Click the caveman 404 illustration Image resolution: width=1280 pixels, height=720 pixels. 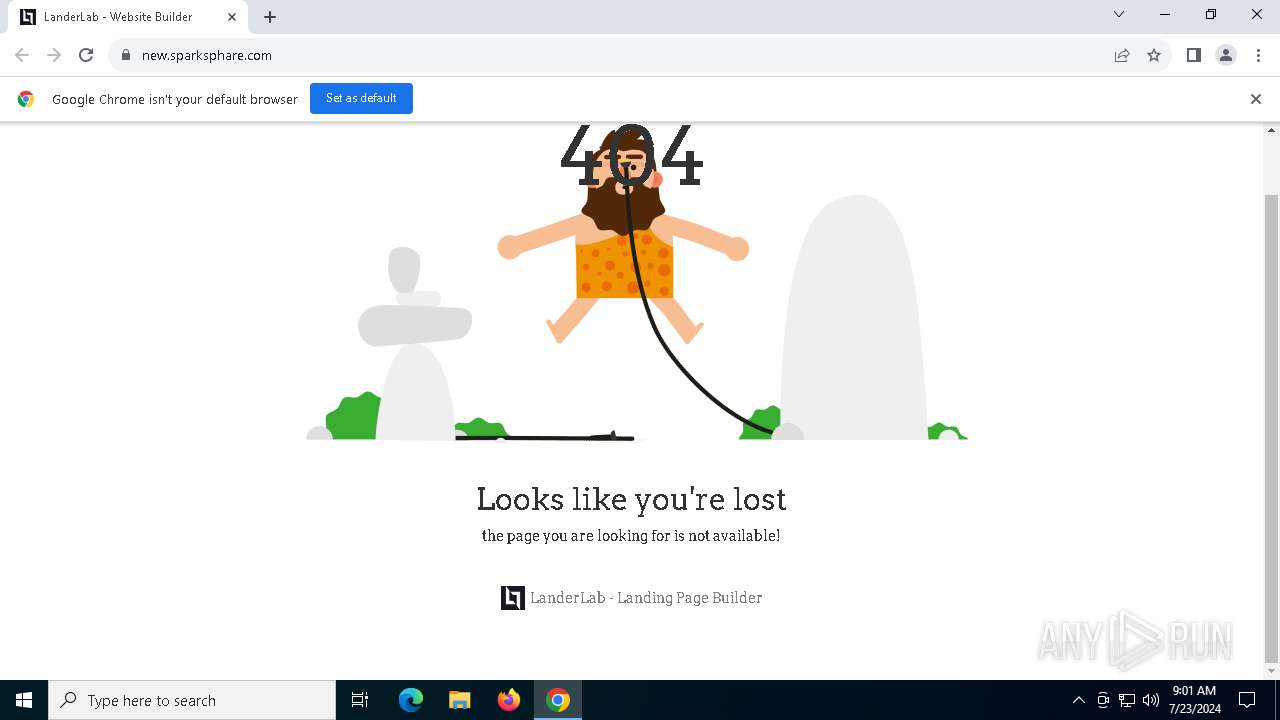[x=636, y=282]
